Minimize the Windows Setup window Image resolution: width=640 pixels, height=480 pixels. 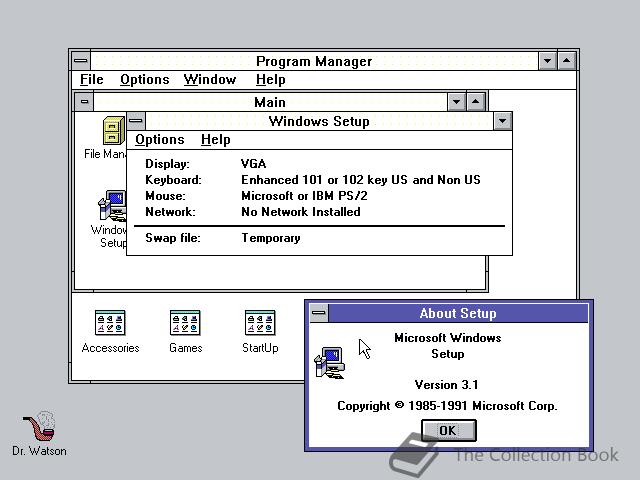click(502, 121)
